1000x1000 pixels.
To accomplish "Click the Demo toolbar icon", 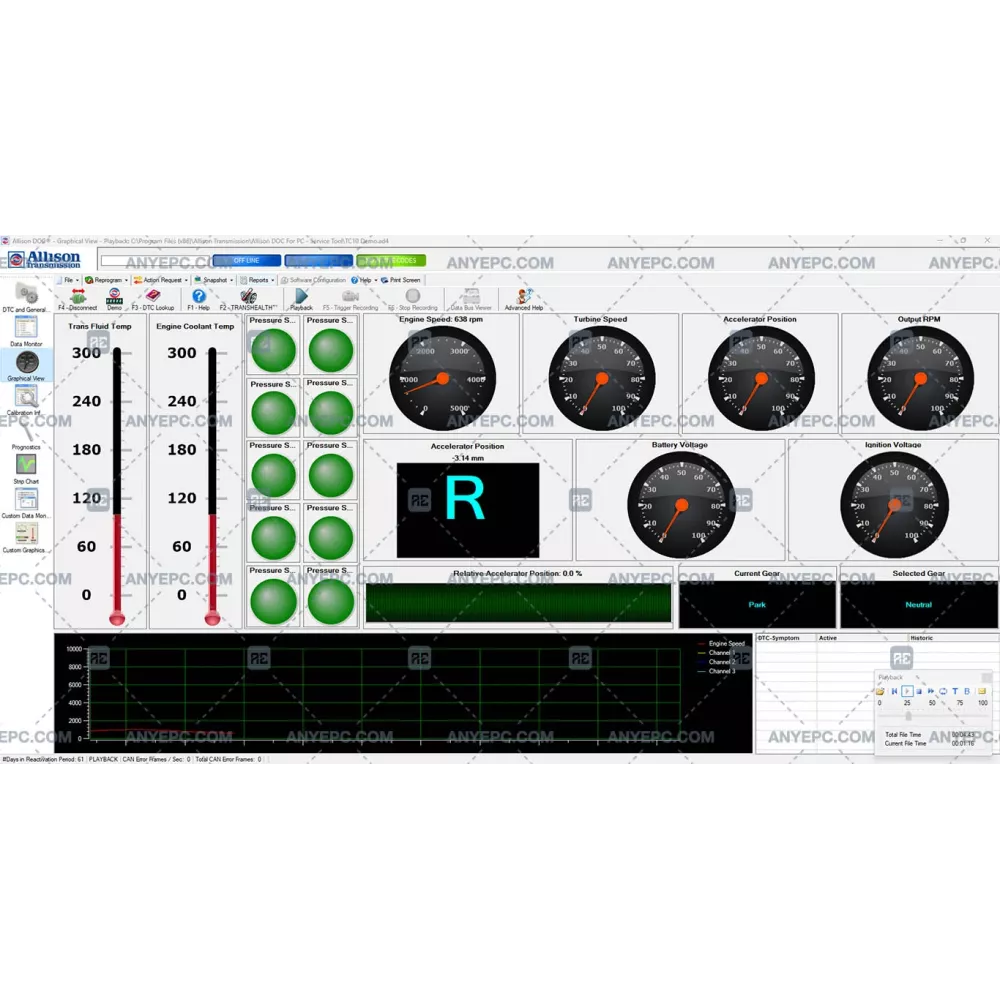I will [x=114, y=297].
